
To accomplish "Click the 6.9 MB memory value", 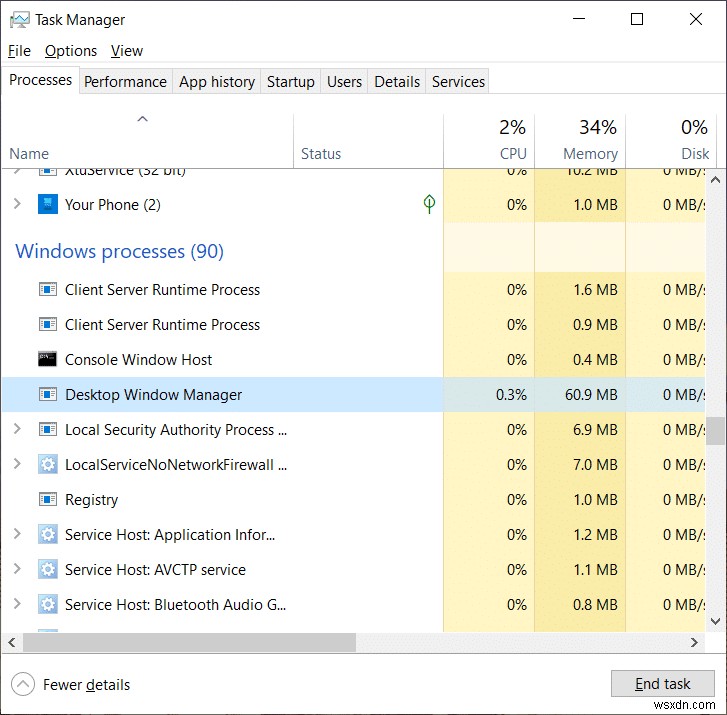I will (595, 429).
